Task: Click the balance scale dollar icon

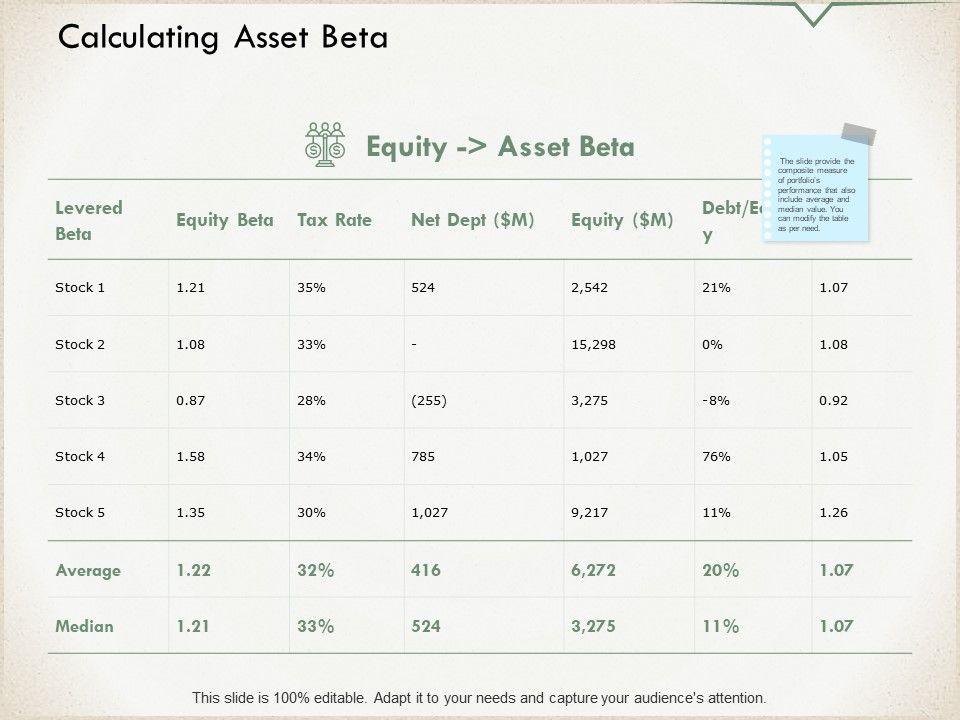Action: pyautogui.click(x=324, y=146)
